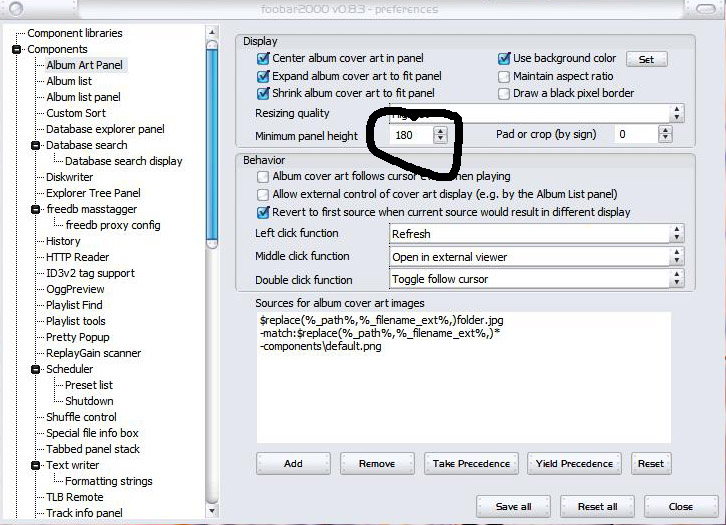Enable Album cover art follows cursor
The width and height of the screenshot is (726, 525).
point(263,176)
